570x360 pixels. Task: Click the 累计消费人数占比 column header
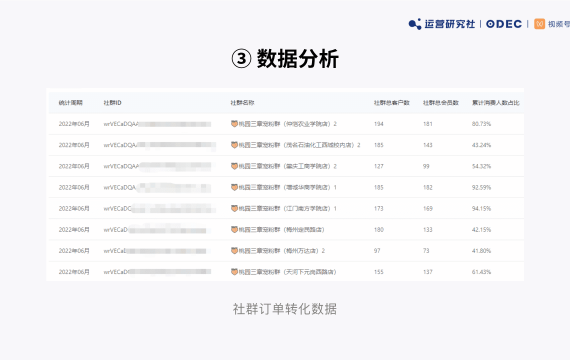click(x=495, y=103)
